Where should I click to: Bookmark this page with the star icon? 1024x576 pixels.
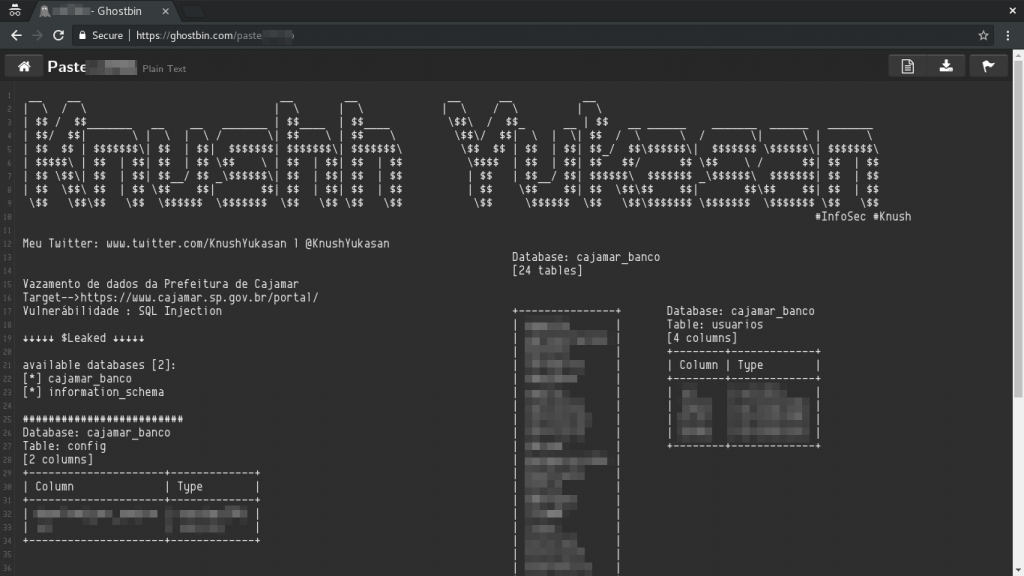[x=984, y=35]
